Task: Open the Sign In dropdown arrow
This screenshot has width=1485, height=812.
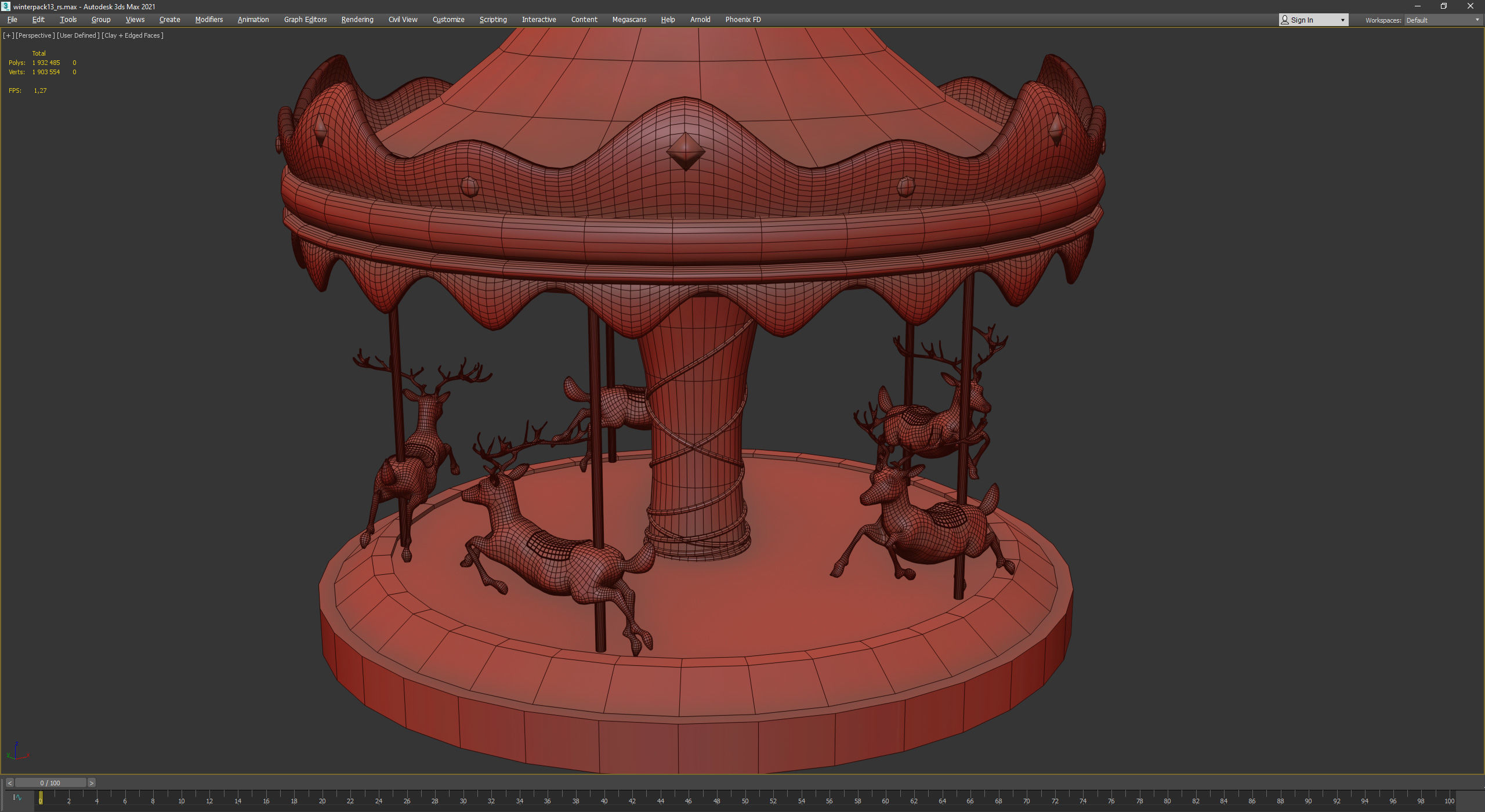Action: pos(1342,20)
